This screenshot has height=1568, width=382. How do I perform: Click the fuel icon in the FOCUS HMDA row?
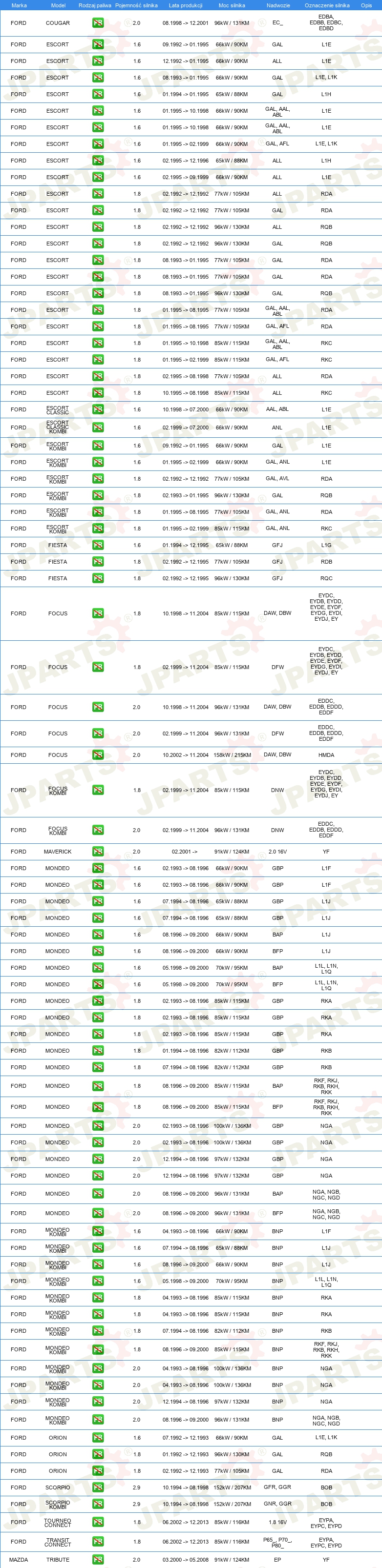(98, 755)
